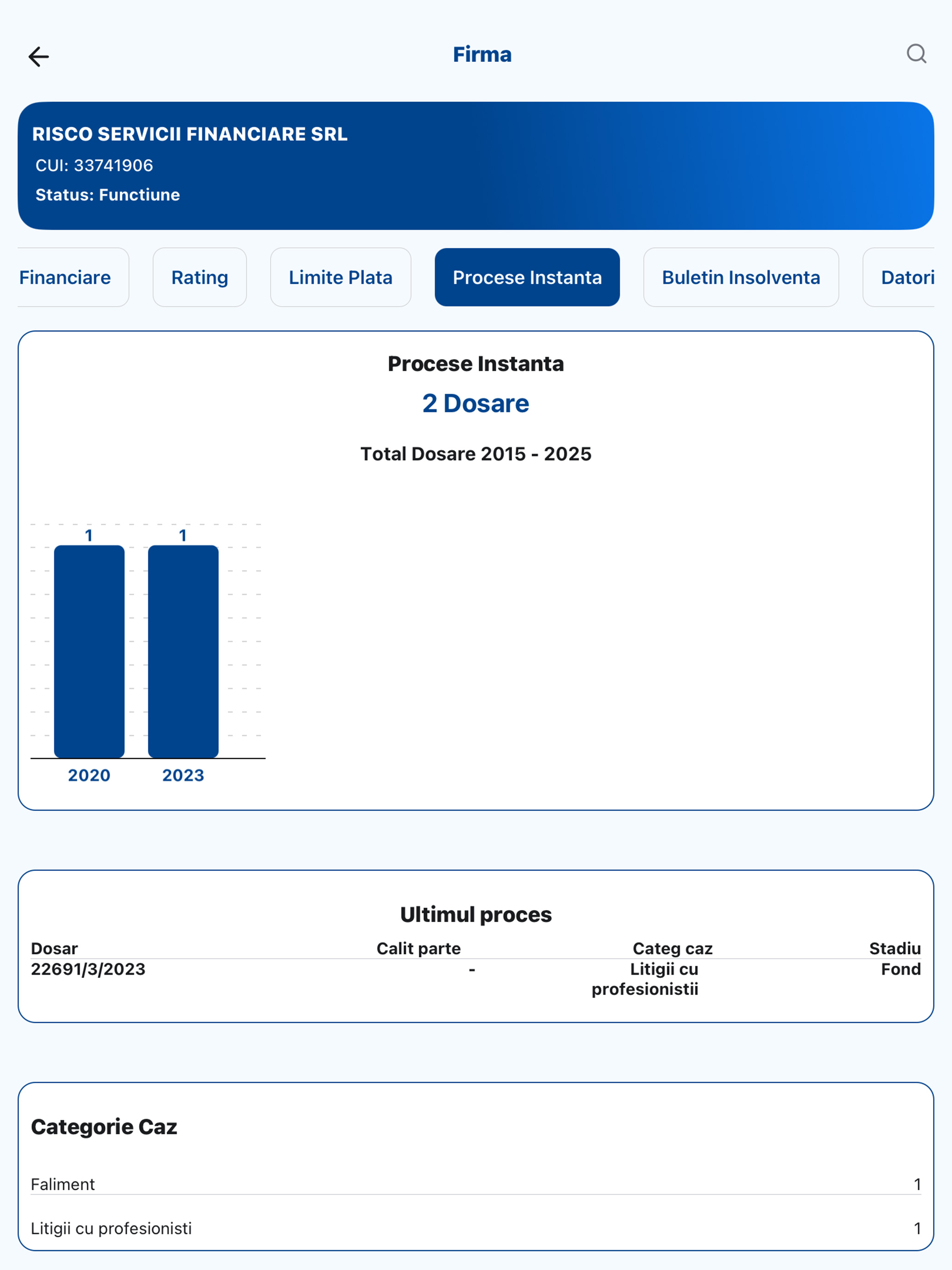Tap the Faliment category row
This screenshot has width=952, height=1270.
475,1184
